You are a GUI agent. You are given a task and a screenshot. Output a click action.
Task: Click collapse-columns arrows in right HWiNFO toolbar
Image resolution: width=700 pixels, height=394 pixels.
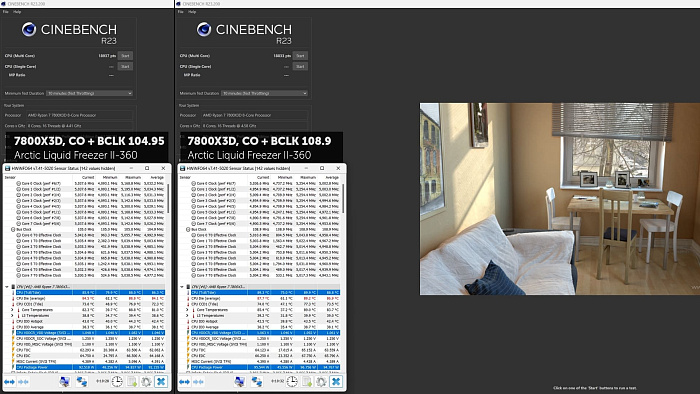(199, 382)
